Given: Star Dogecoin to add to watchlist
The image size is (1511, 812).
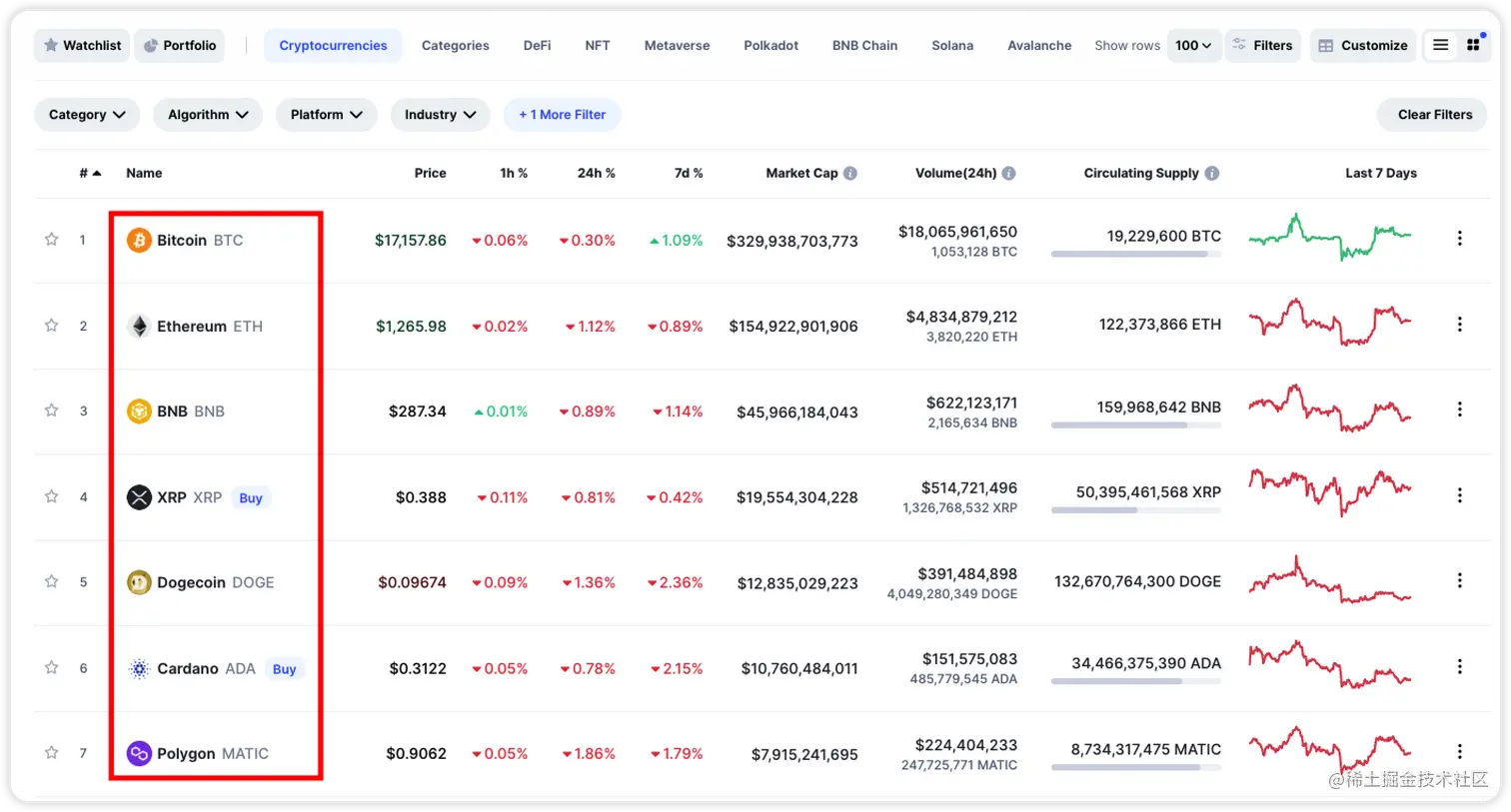Looking at the screenshot, I should point(51,581).
